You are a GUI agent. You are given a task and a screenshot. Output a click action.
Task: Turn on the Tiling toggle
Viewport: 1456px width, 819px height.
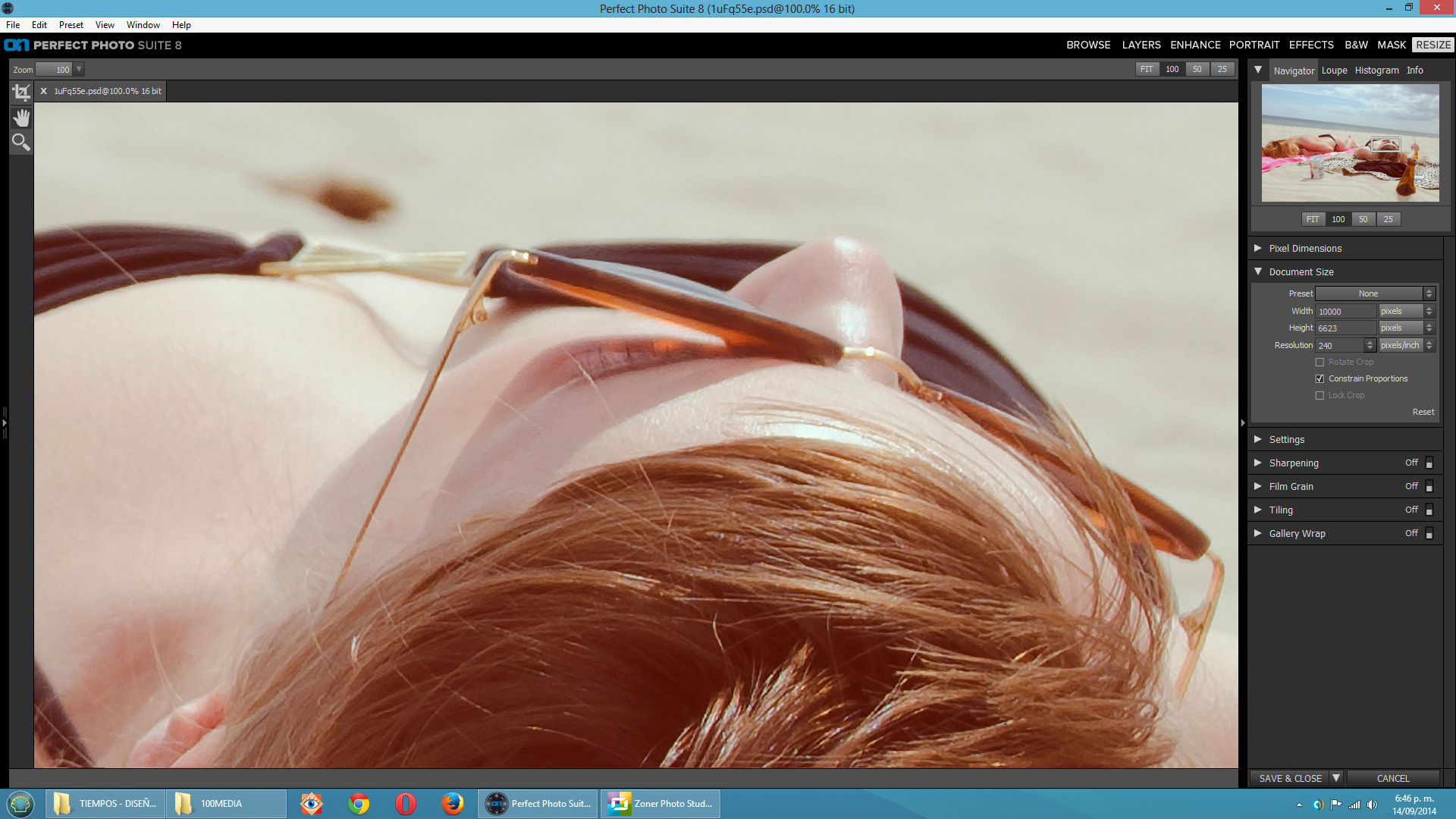(1429, 510)
